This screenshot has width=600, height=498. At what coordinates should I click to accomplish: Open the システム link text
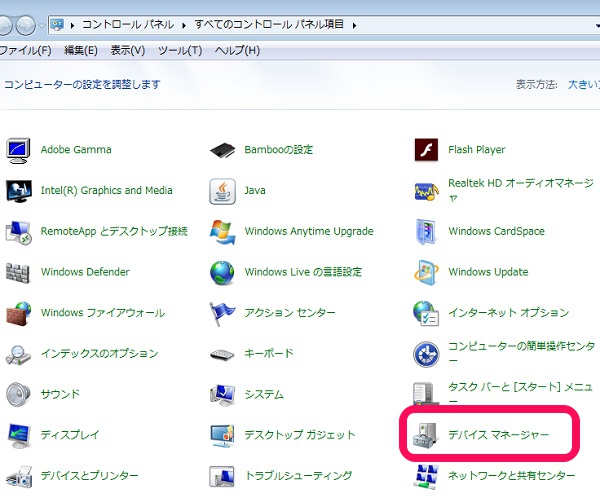click(264, 394)
